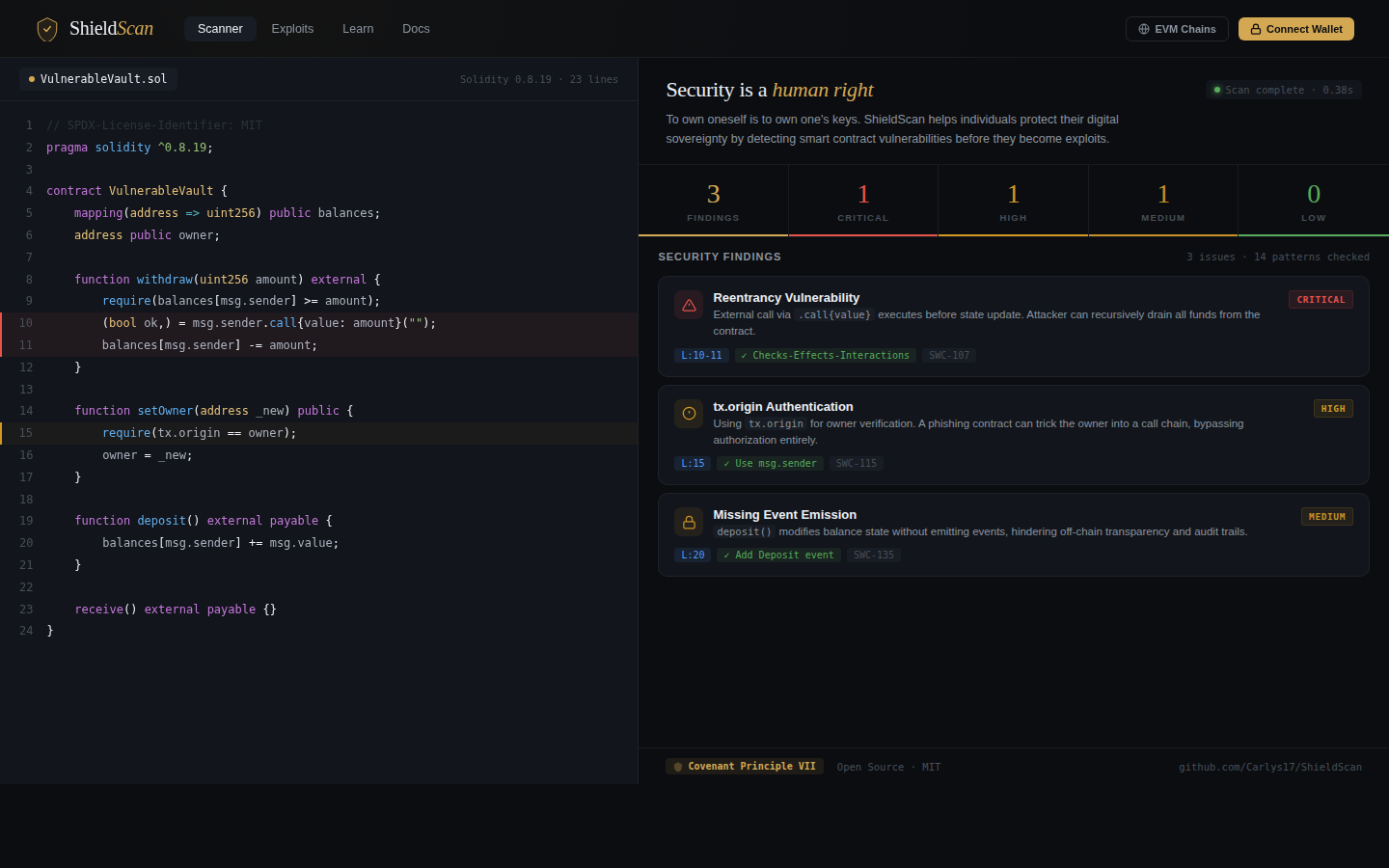1389x868 pixels.
Task: Open the Exploits tab
Action: coord(292,29)
